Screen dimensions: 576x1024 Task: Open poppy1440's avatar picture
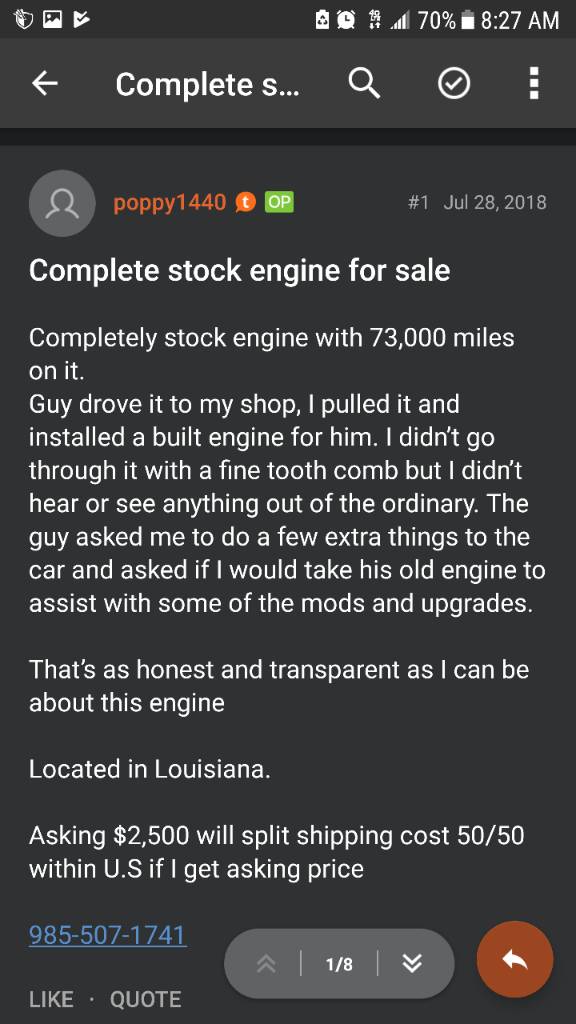pos(62,203)
